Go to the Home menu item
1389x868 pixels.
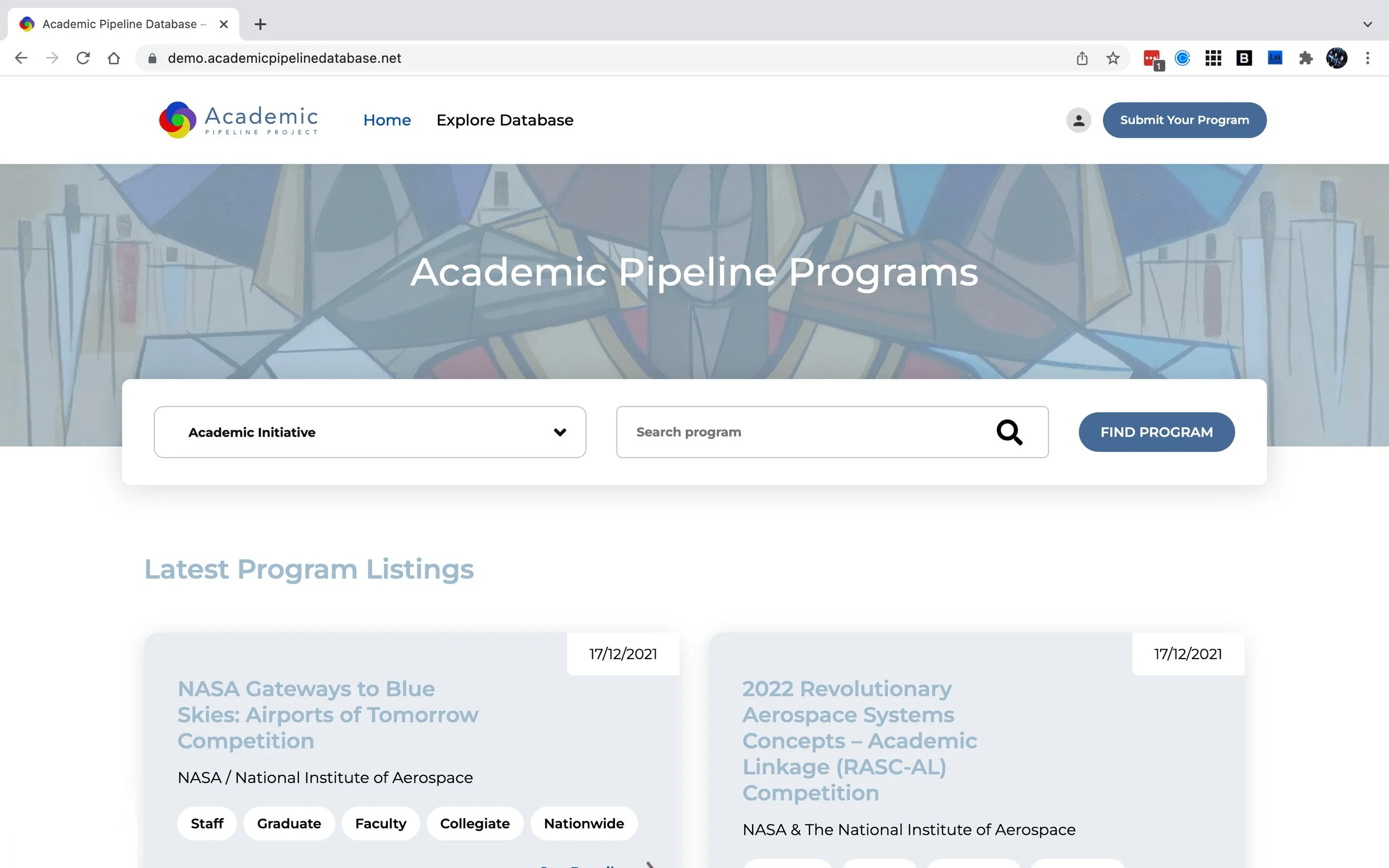[387, 120]
